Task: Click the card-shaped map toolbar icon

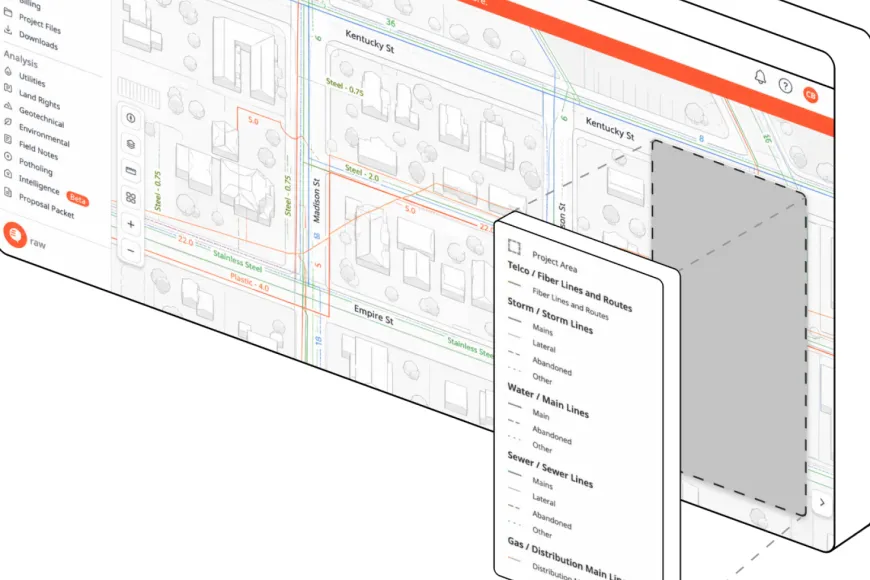Action: (131, 171)
